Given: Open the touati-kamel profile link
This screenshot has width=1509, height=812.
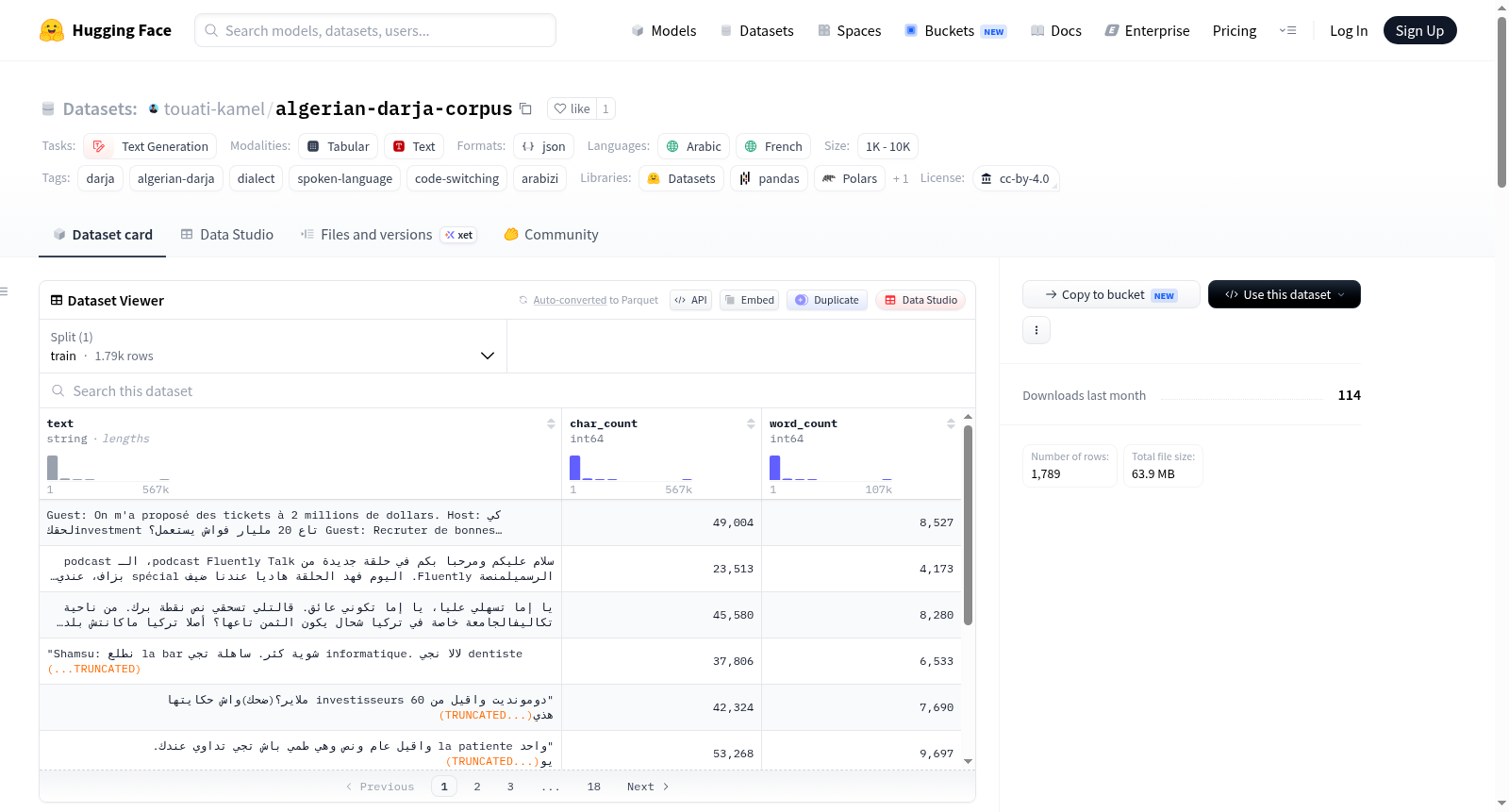Looking at the screenshot, I should pos(214,108).
